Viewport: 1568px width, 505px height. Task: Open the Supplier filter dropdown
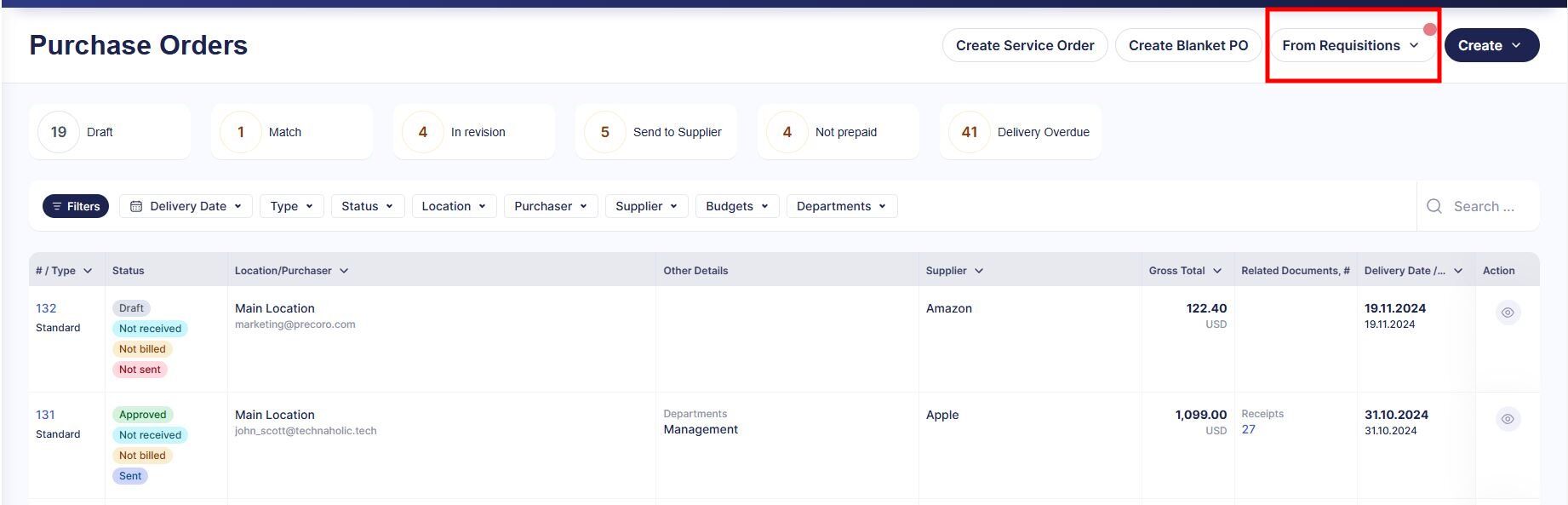coord(646,206)
